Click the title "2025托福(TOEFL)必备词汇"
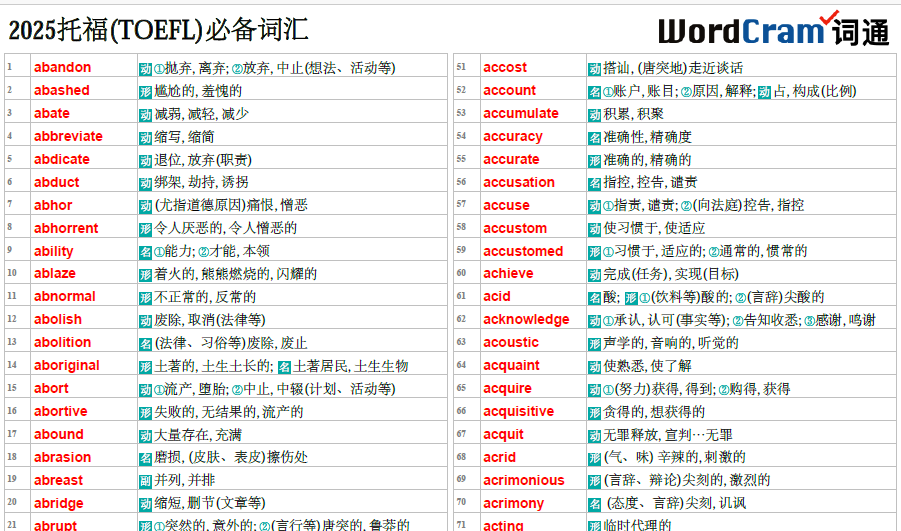901x531 pixels. coord(158,30)
